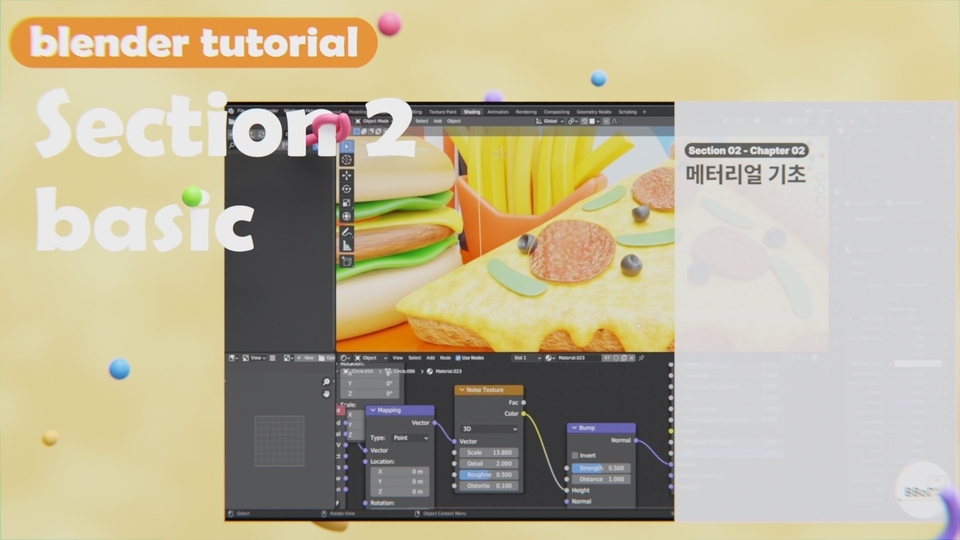
Task: Click pan hand icon in image editor
Action: point(326,393)
